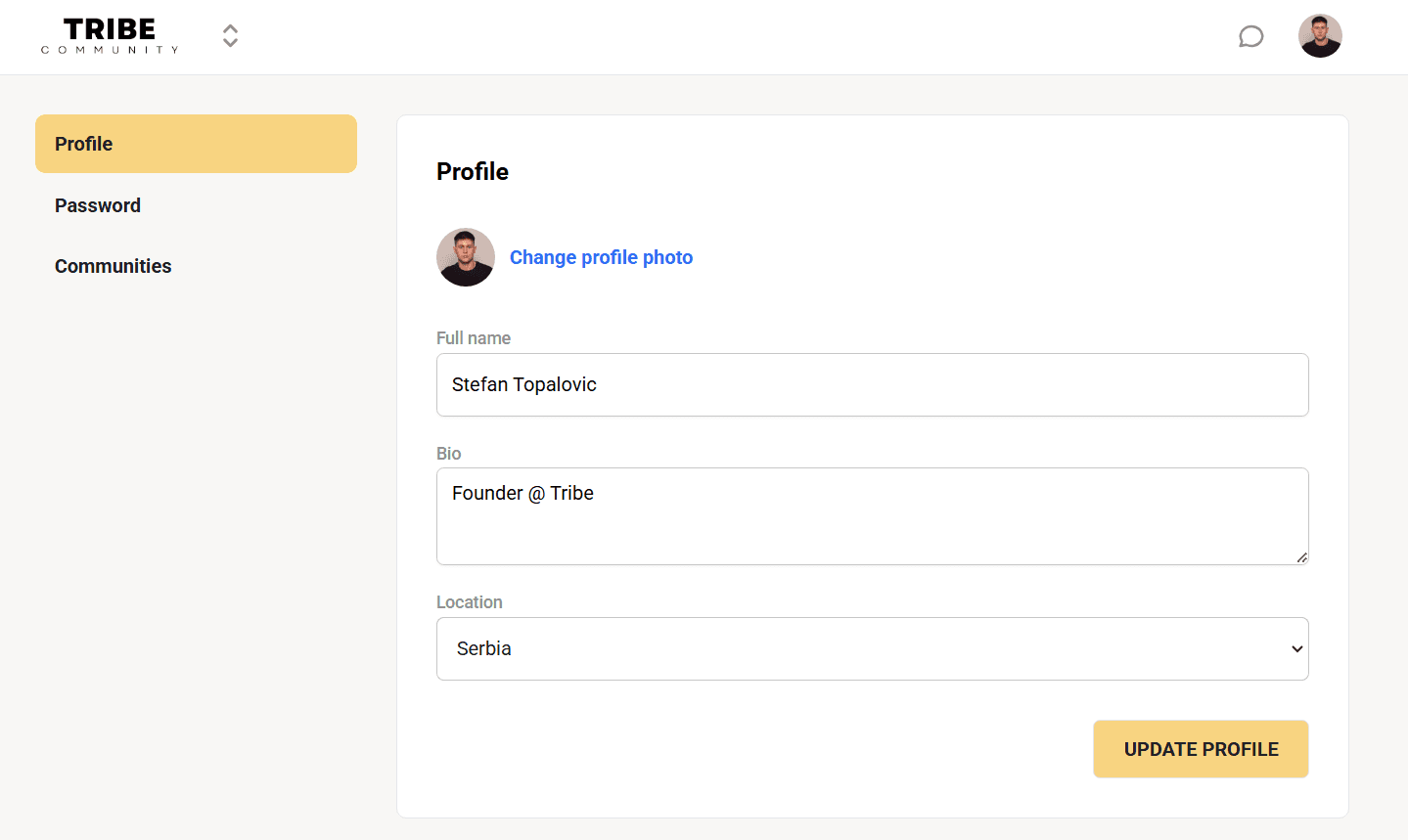The height and width of the screenshot is (840, 1408).
Task: Expand the community switcher chevrons
Action: point(230,36)
